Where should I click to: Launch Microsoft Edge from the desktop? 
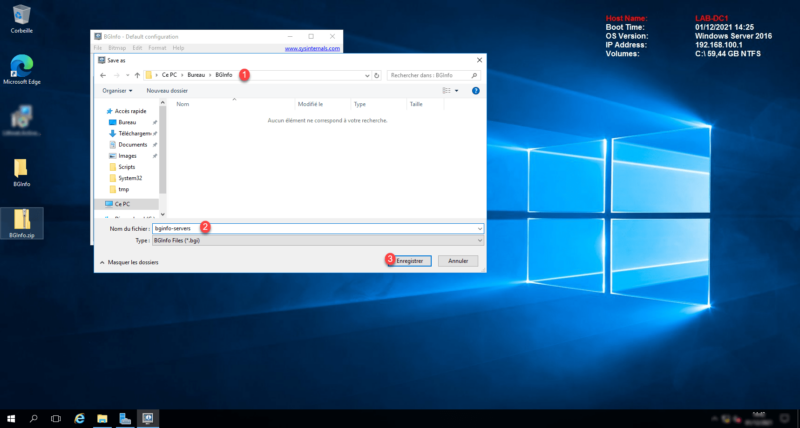click(21, 70)
